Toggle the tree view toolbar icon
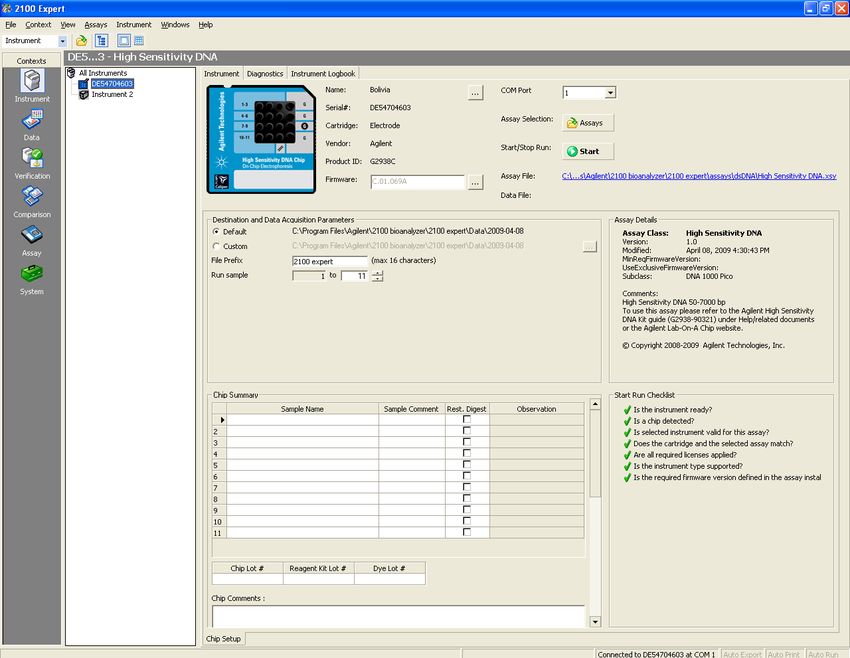 (x=101, y=41)
